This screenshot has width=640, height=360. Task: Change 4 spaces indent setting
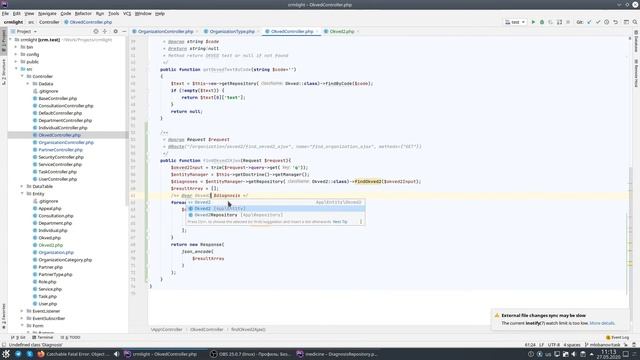(572, 345)
